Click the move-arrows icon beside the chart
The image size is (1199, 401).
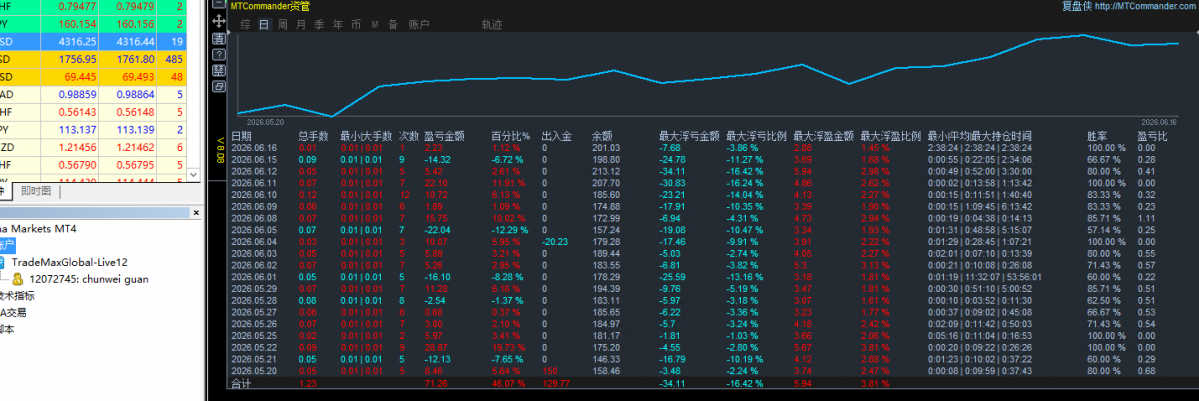click(219, 21)
